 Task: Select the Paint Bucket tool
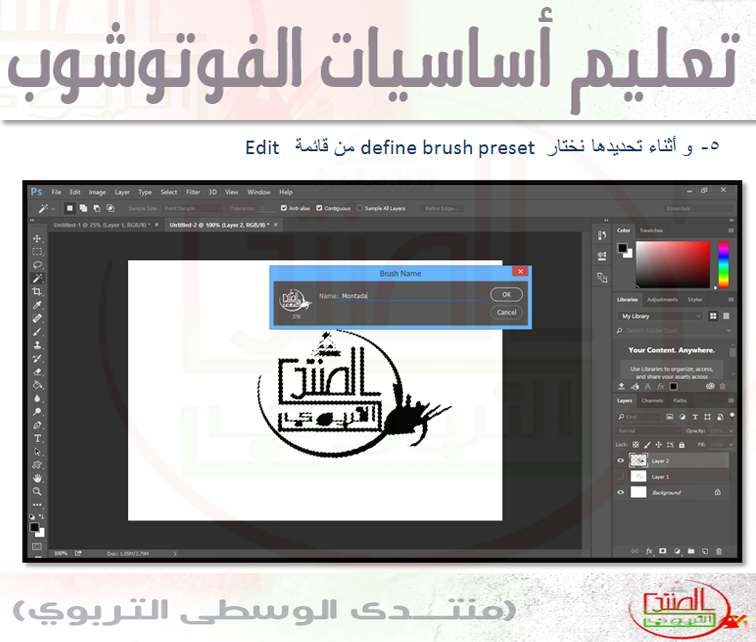click(x=37, y=385)
